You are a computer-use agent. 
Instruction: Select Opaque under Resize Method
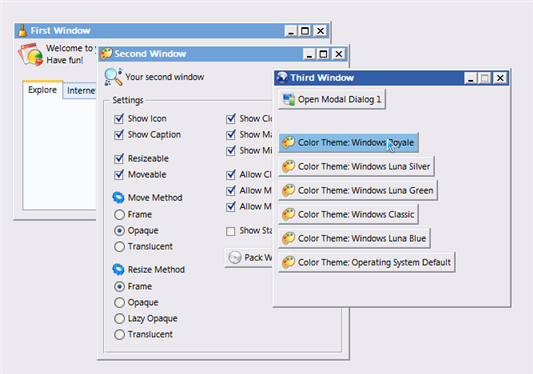(x=119, y=303)
